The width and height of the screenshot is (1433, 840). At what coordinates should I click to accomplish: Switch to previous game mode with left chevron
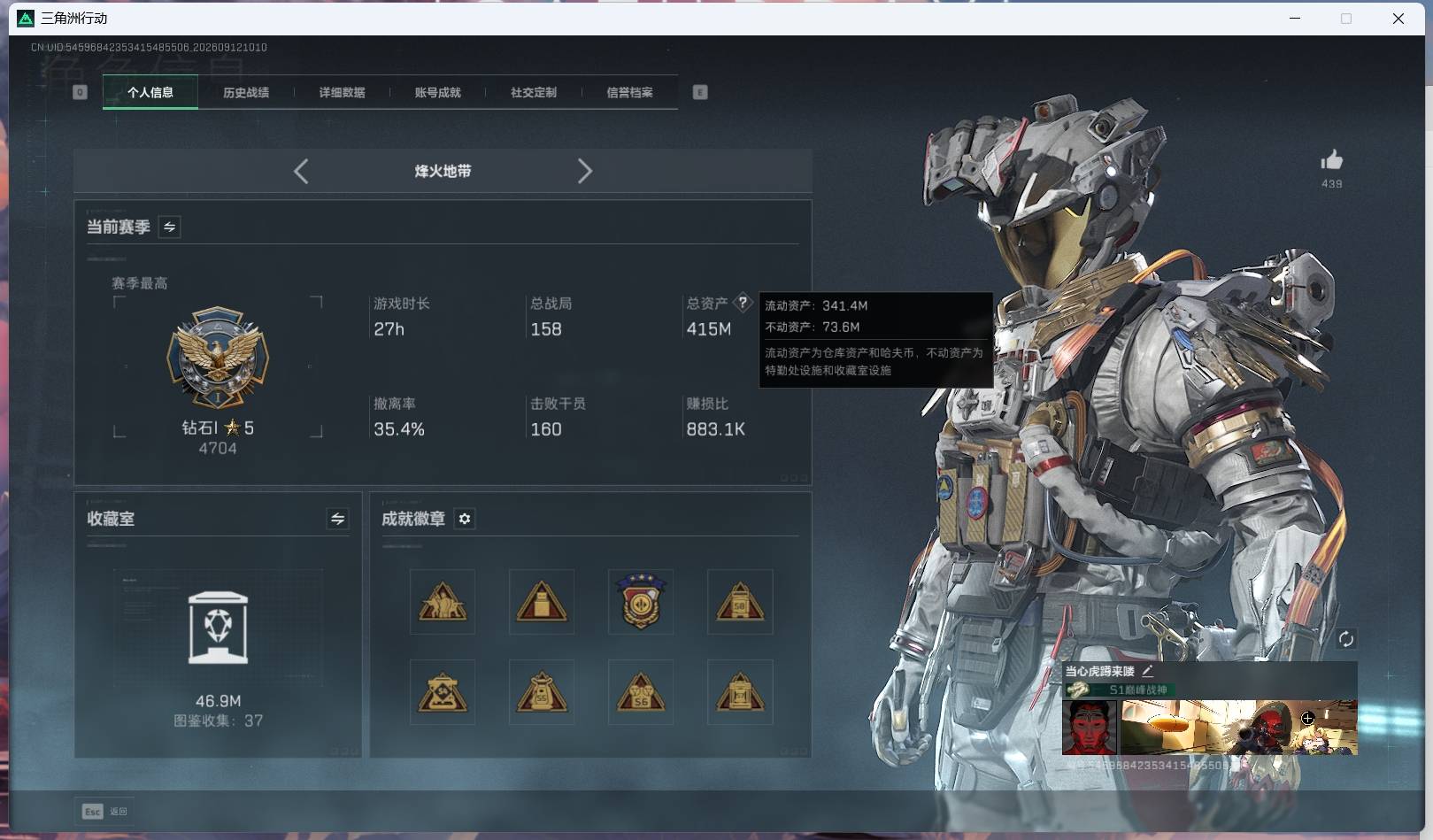coord(301,171)
